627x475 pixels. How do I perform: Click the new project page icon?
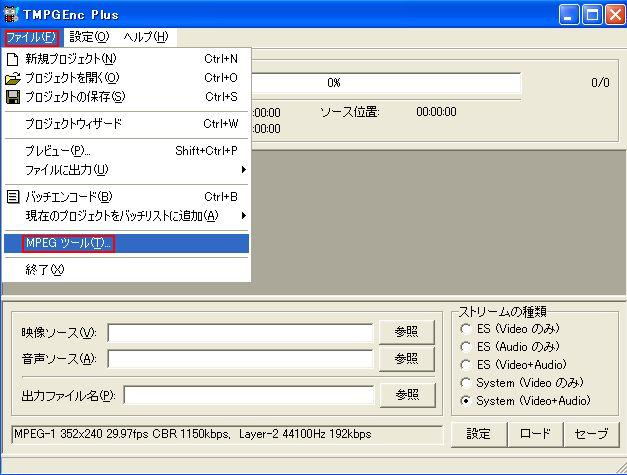coord(13,59)
